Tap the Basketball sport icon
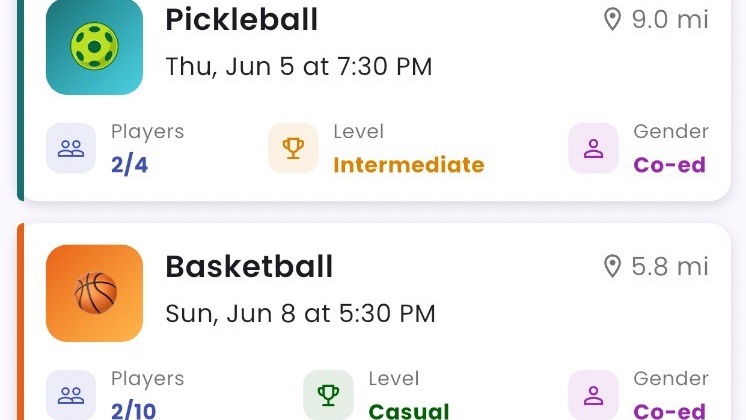 click(95, 293)
